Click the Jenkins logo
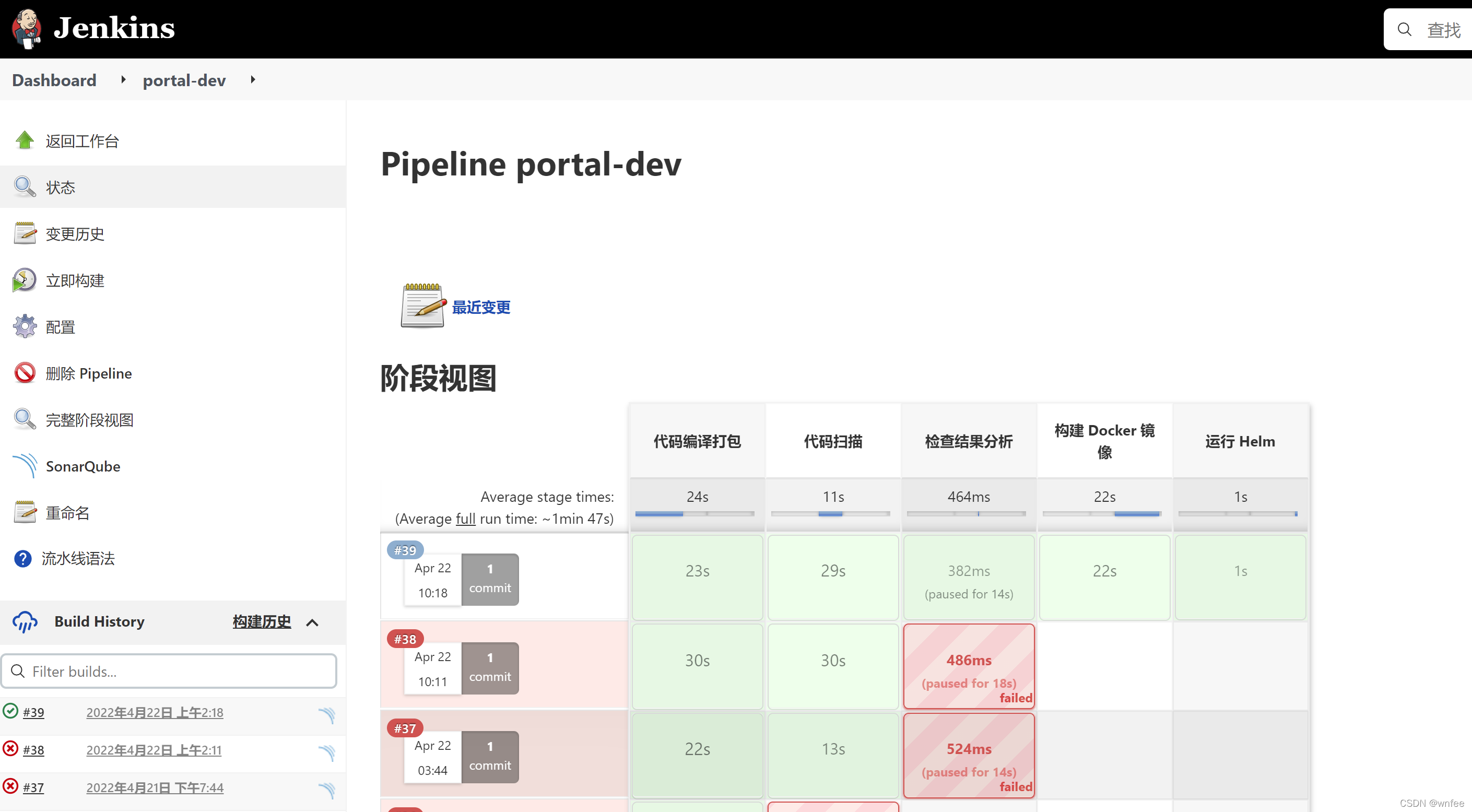The height and width of the screenshot is (812, 1472). pyautogui.click(x=91, y=28)
